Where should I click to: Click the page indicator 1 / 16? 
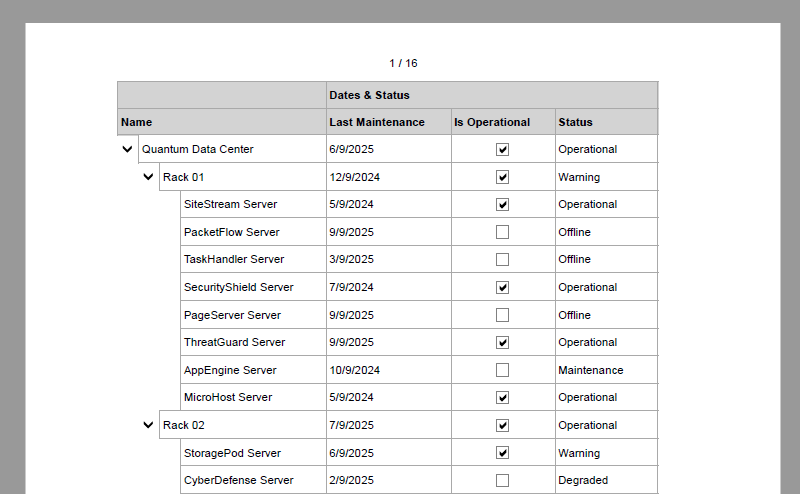pyautogui.click(x=403, y=63)
